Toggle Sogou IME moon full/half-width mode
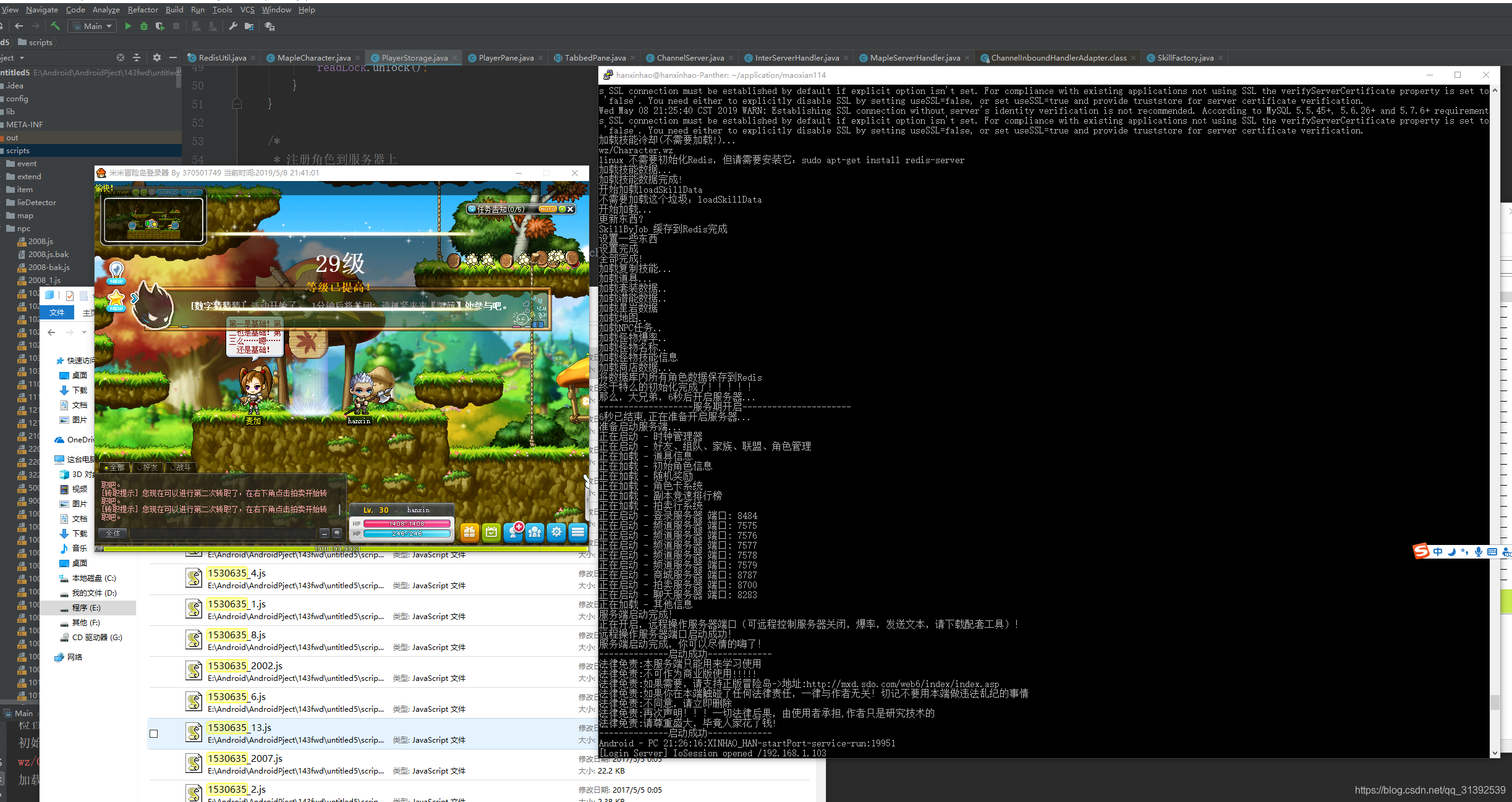Image resolution: width=1512 pixels, height=802 pixels. tap(1451, 552)
